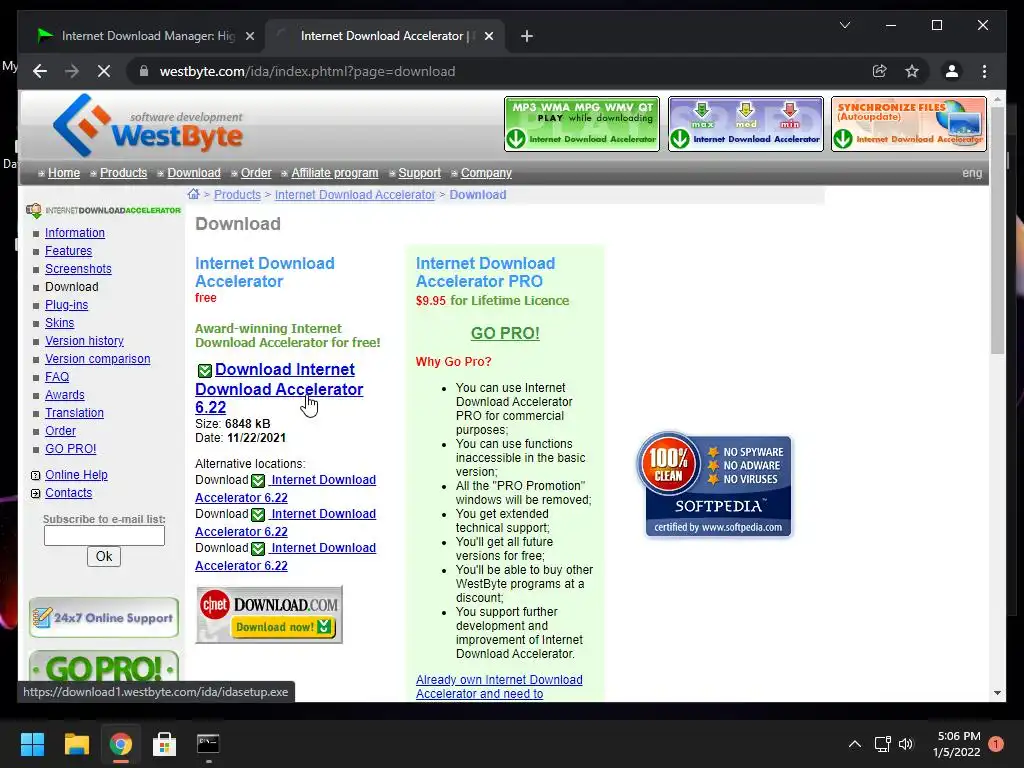Close the Internet Download Manager tab
This screenshot has height=768, width=1024.
click(x=249, y=36)
